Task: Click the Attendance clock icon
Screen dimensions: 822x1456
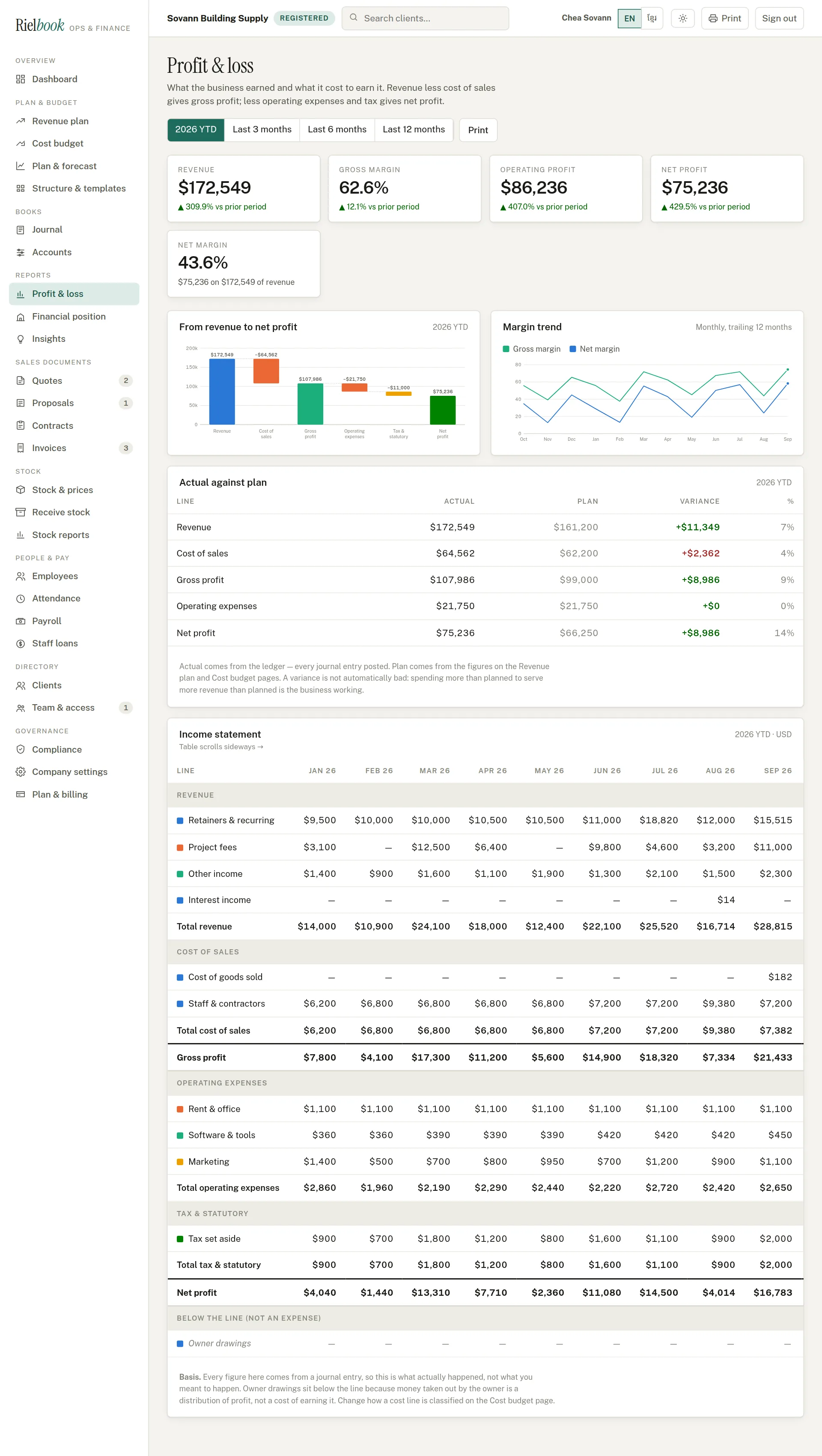Action: pos(21,598)
